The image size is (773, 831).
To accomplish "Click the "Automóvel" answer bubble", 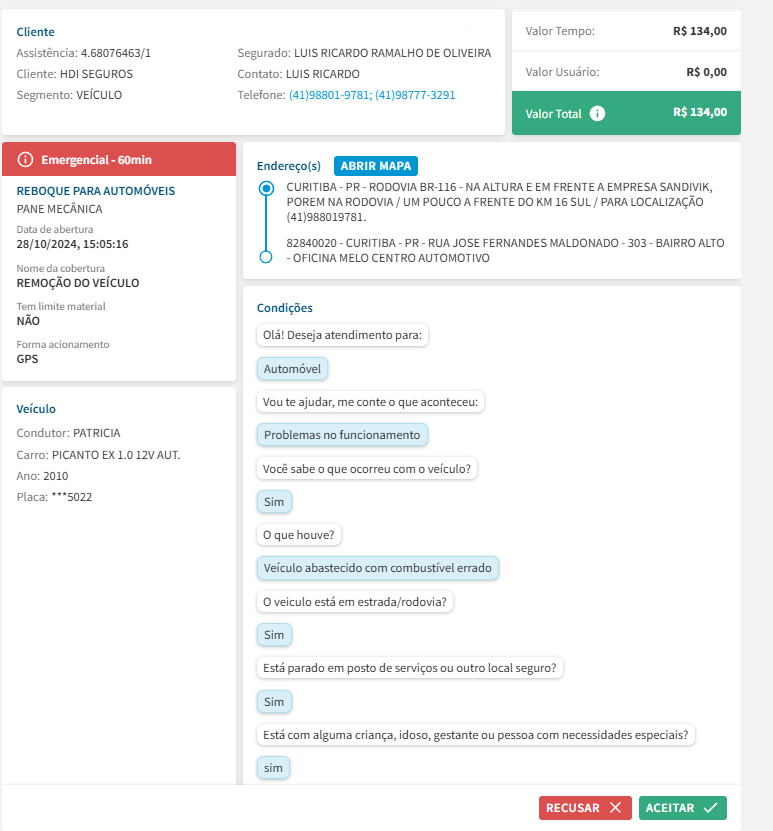I will (292, 369).
